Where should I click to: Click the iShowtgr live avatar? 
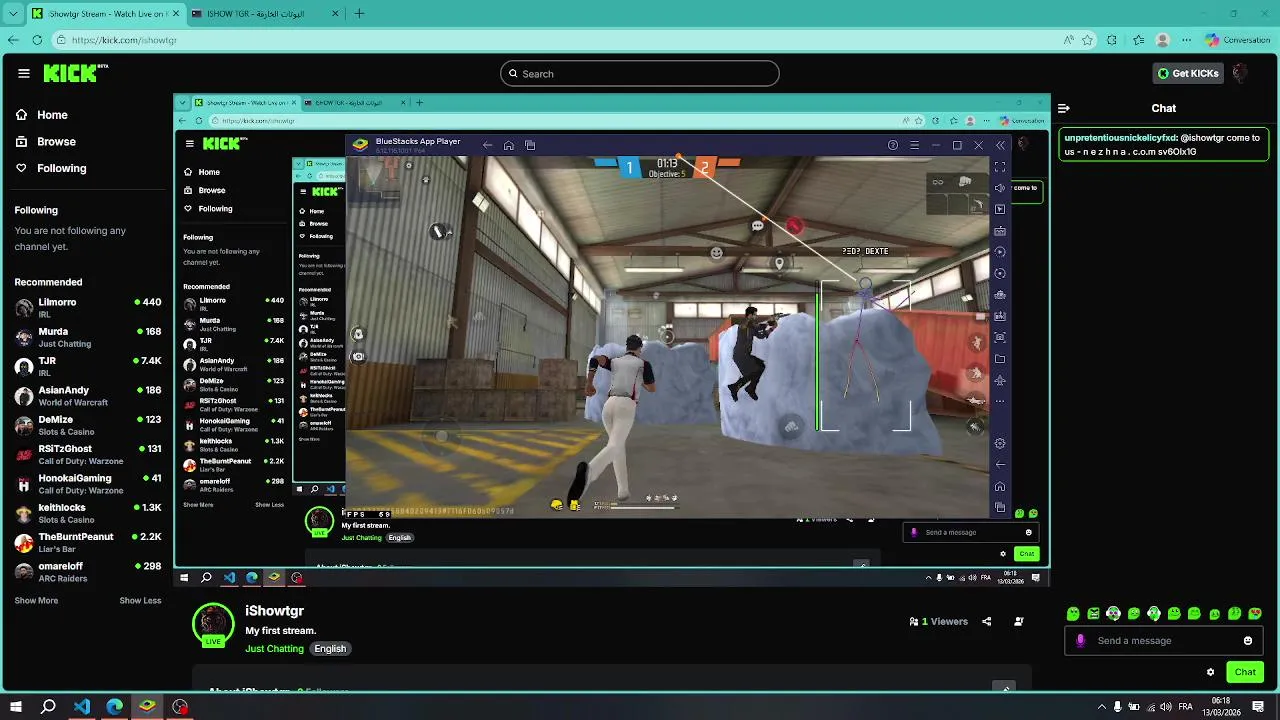[x=212, y=625]
